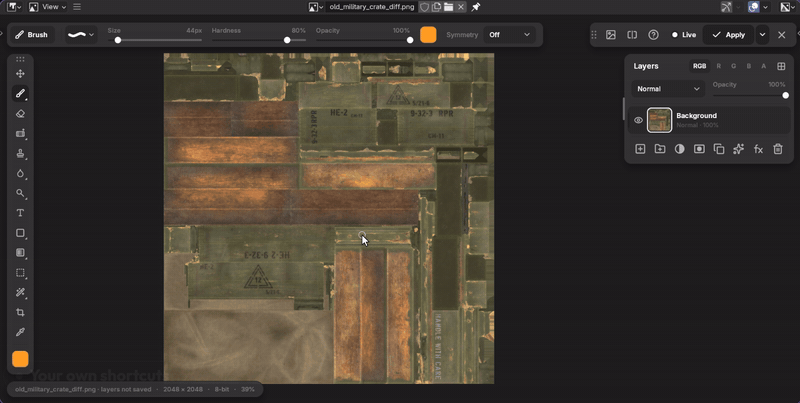Image resolution: width=800 pixels, height=403 pixels.
Task: Create a new layer group folder
Action: [x=660, y=149]
